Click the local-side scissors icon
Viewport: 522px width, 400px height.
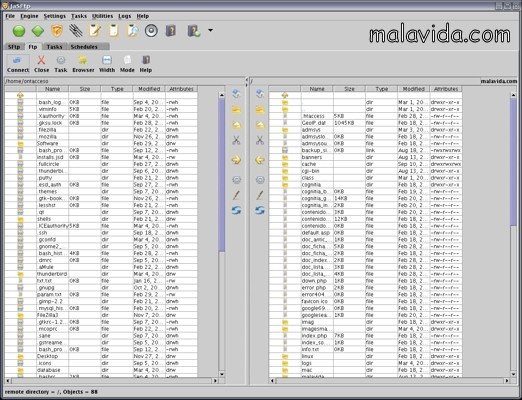tap(236, 140)
